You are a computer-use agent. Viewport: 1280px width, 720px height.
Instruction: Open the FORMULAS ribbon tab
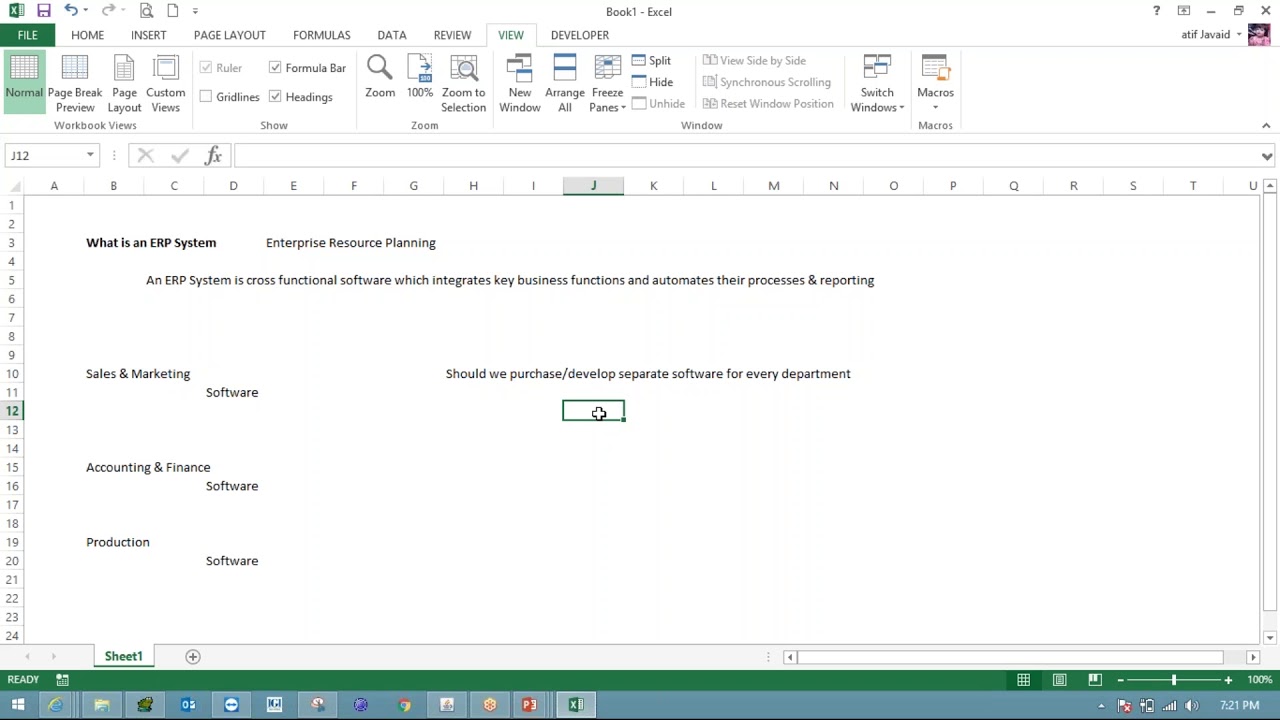click(x=322, y=35)
